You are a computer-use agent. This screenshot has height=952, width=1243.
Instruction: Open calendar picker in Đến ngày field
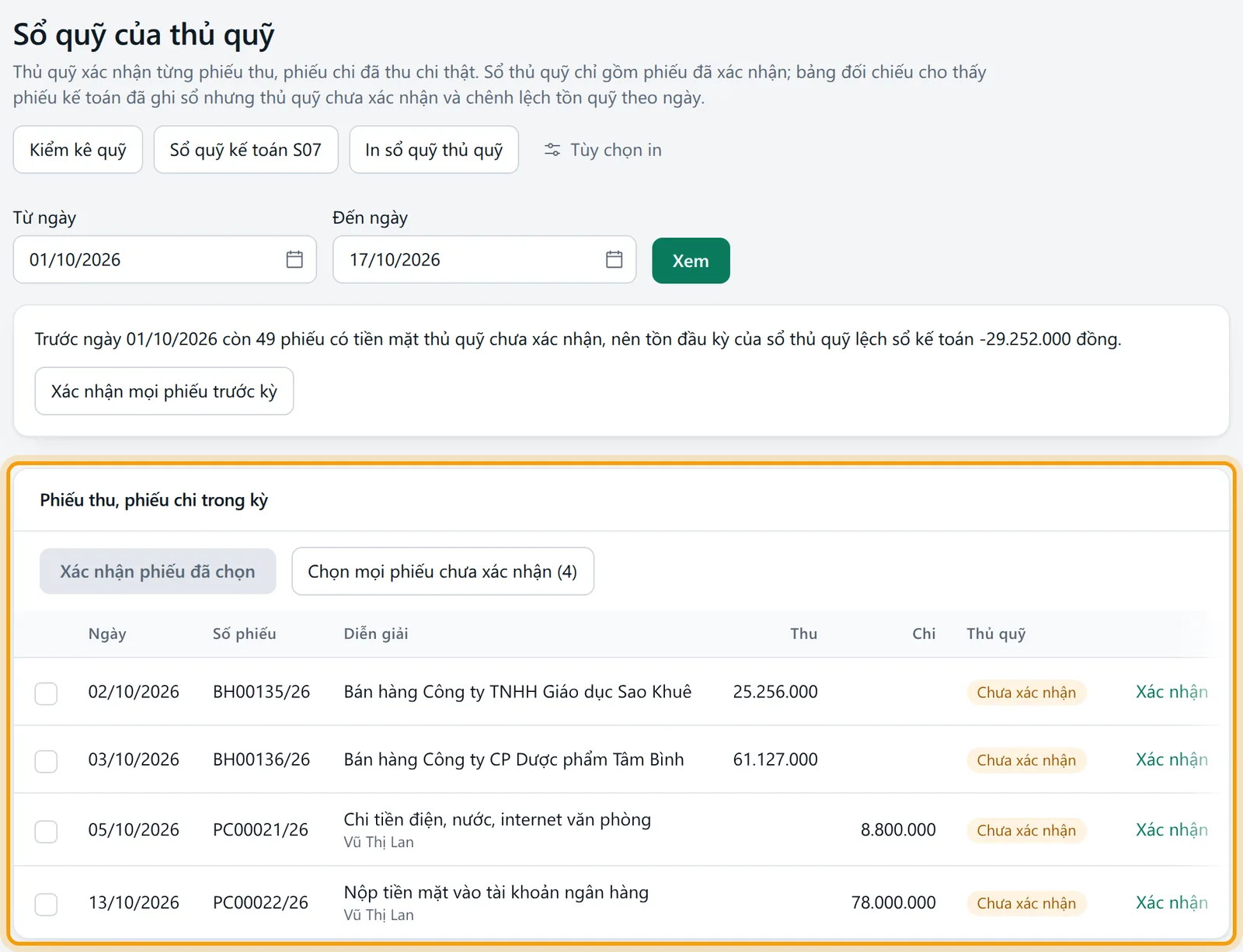click(x=614, y=259)
